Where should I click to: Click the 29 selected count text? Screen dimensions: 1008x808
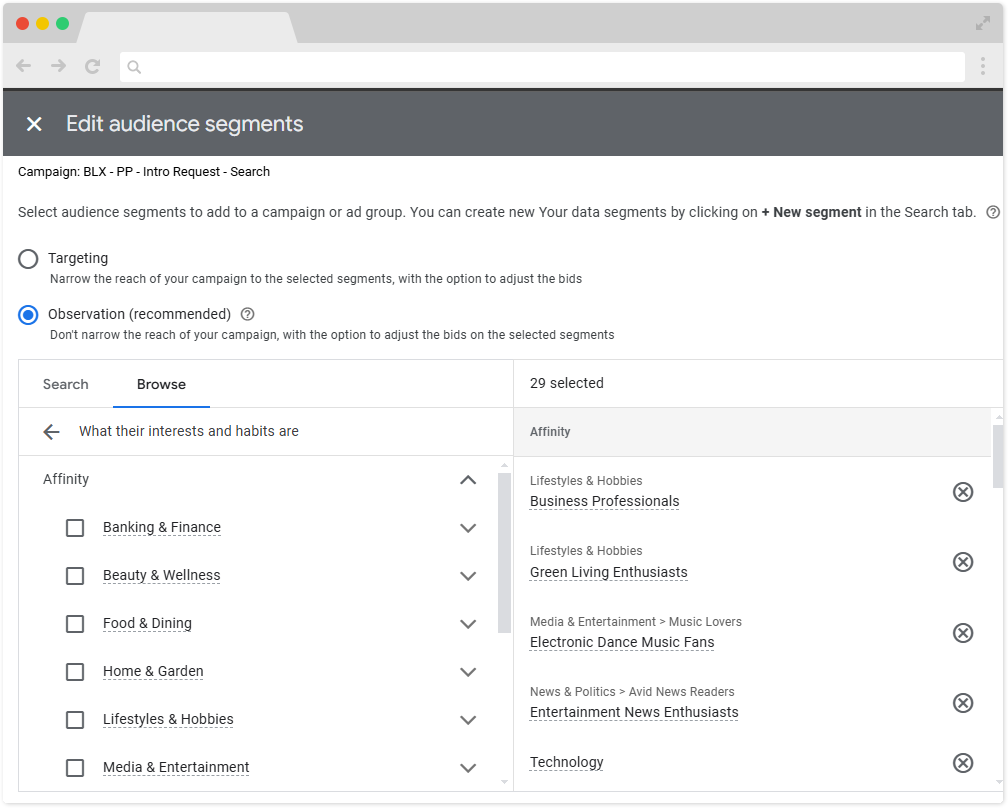click(x=566, y=383)
